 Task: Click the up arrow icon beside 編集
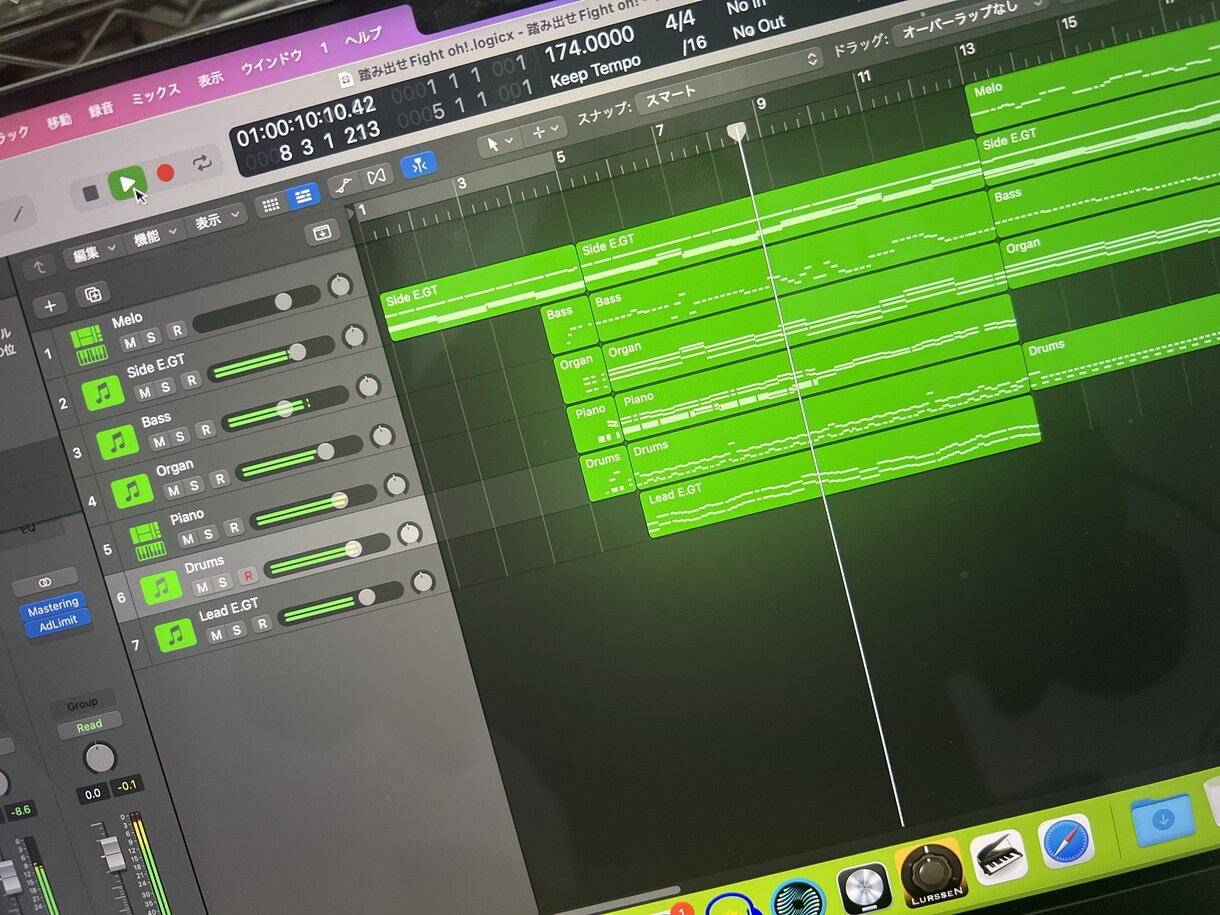click(39, 267)
